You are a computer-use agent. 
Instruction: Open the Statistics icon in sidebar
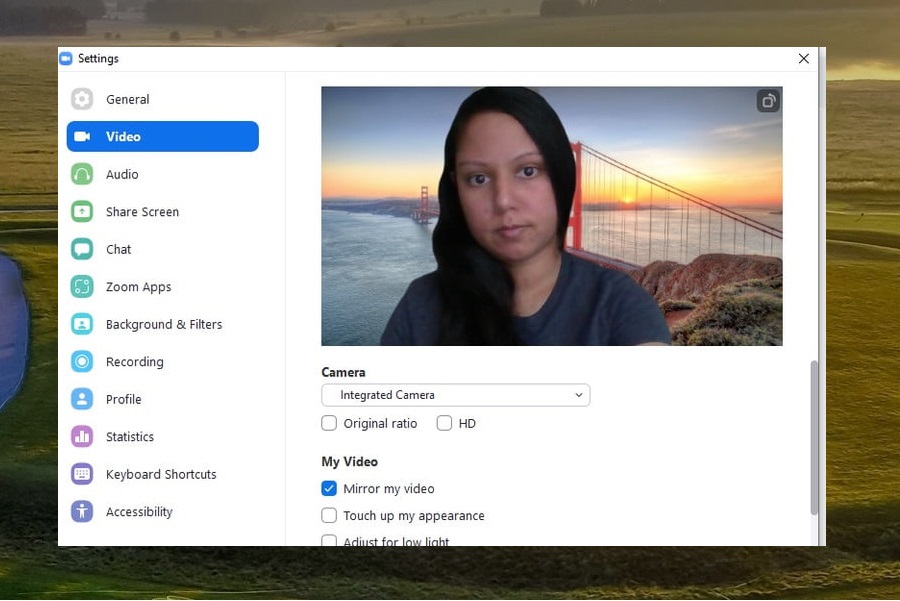coord(81,436)
